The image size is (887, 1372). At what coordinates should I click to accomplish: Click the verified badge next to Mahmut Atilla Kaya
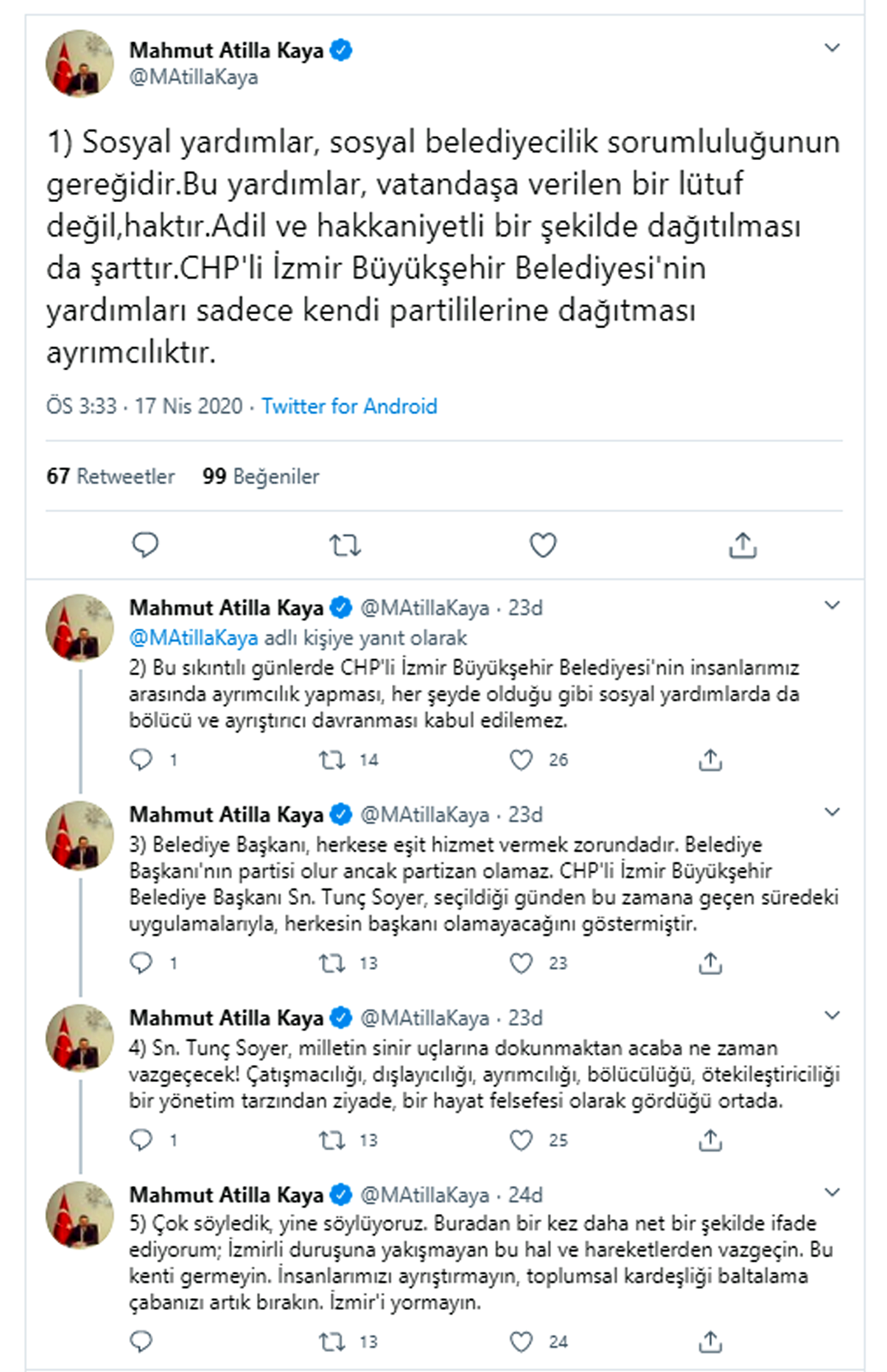(340, 50)
